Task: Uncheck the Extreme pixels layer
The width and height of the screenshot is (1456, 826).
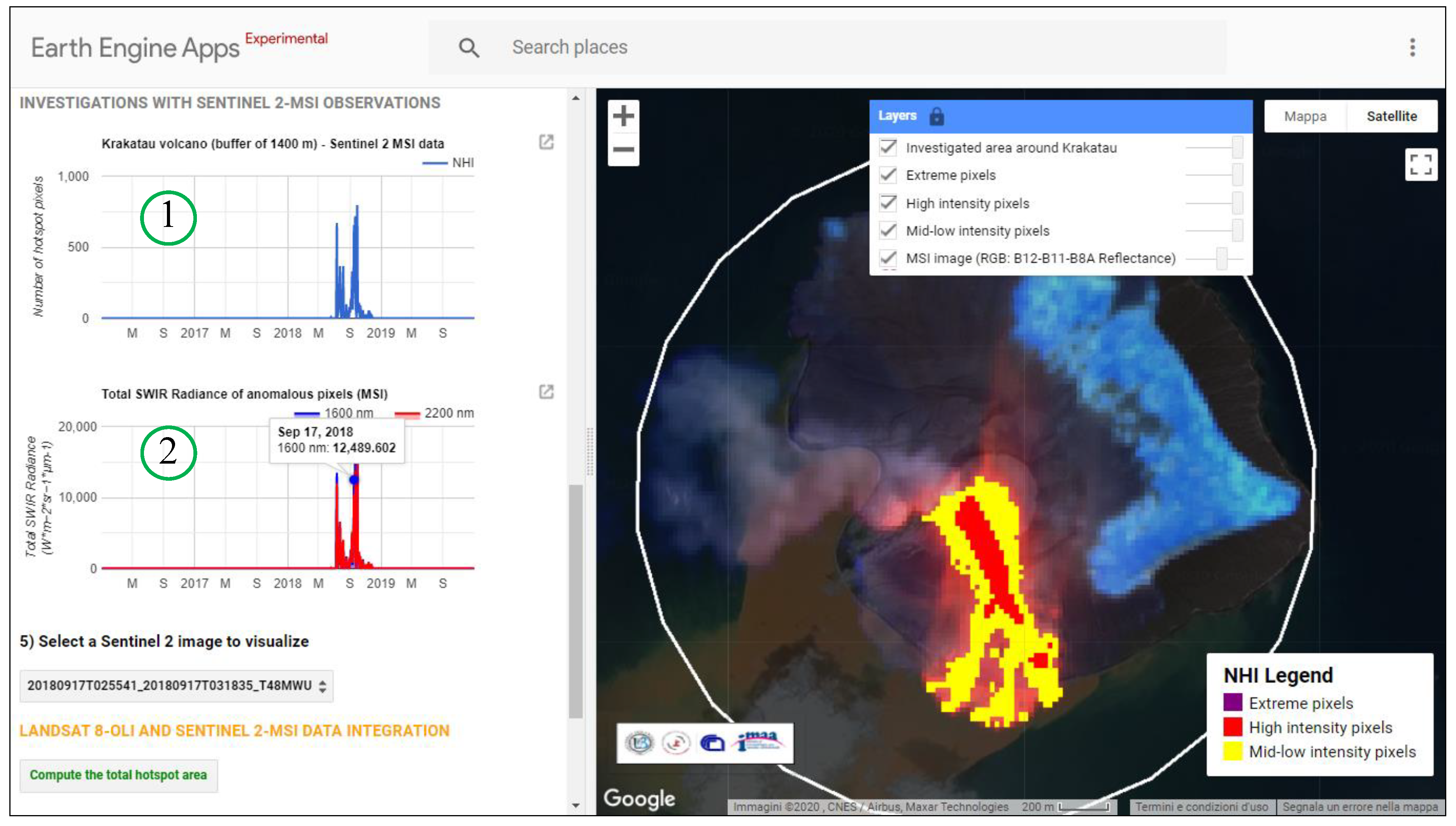Action: (888, 175)
